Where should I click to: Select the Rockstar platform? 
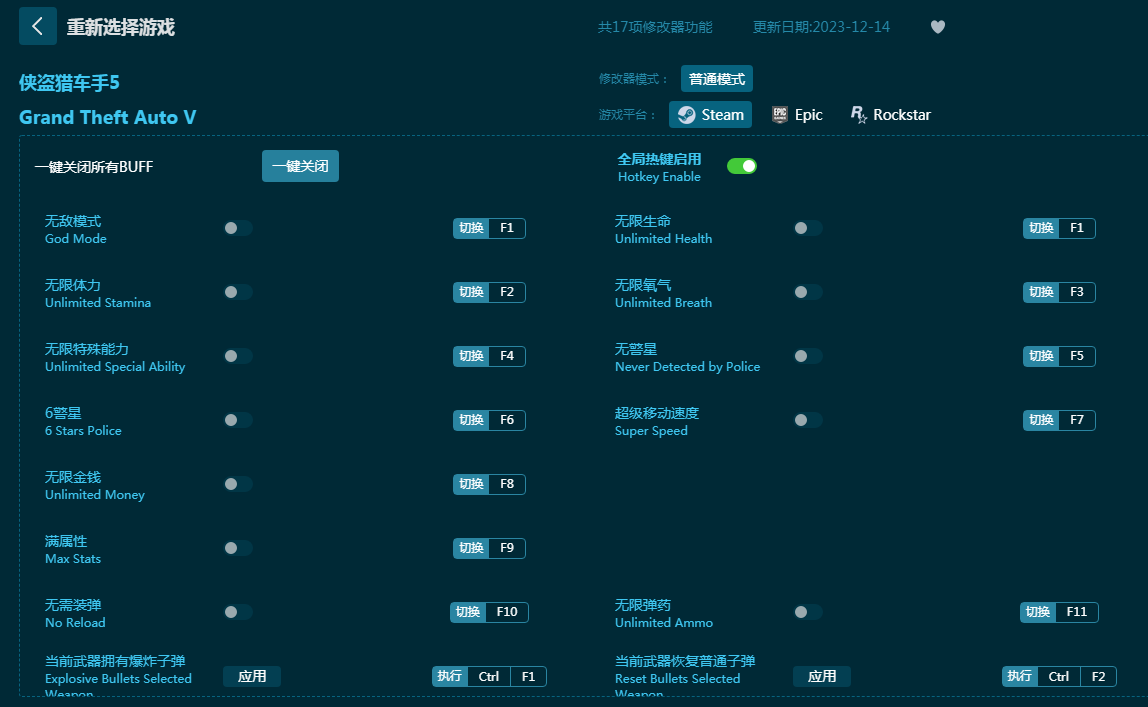click(x=890, y=115)
